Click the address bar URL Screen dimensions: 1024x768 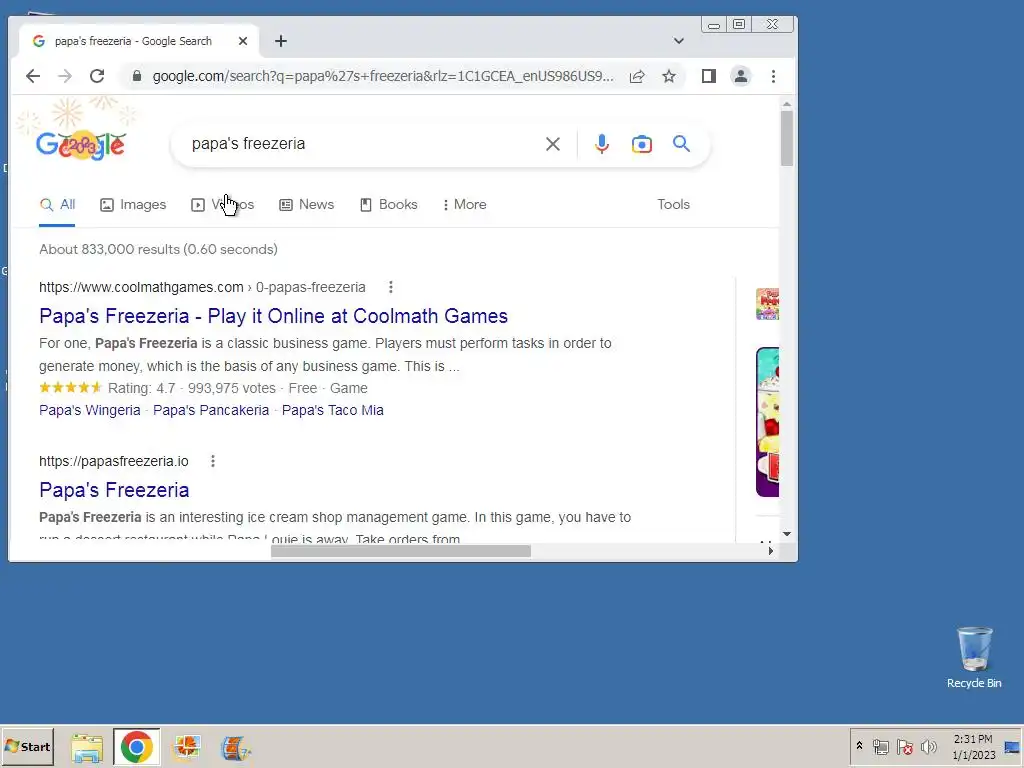(x=383, y=76)
